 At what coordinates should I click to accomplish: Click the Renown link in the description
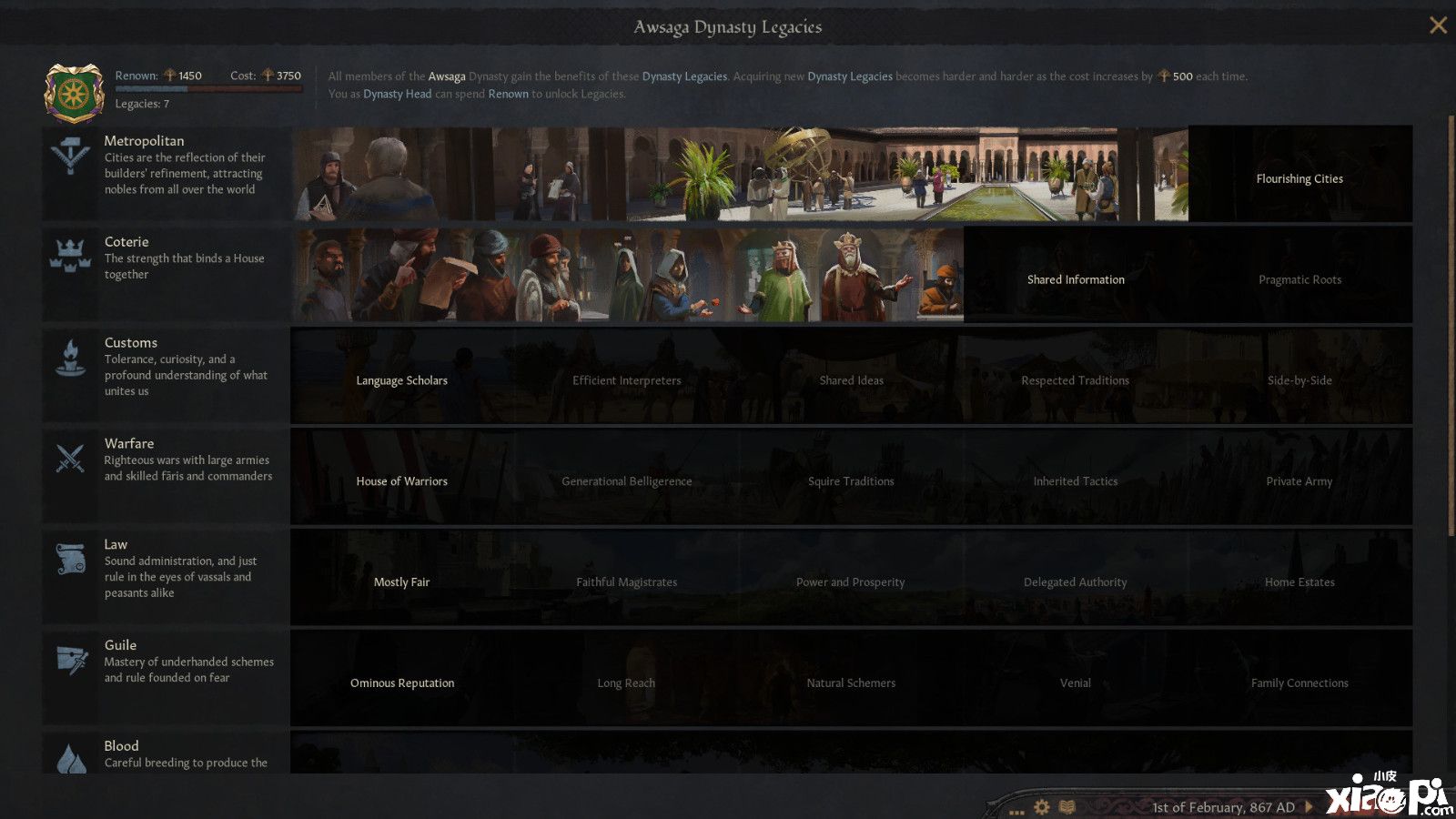509,94
